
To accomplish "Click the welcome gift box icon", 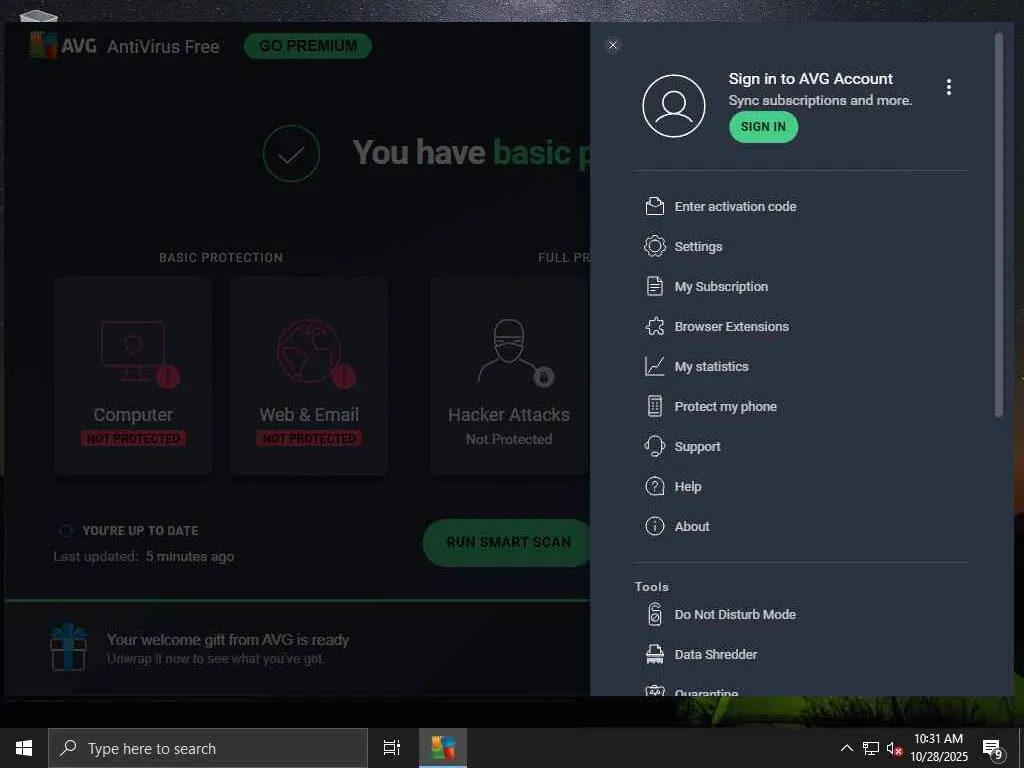I will (69, 647).
